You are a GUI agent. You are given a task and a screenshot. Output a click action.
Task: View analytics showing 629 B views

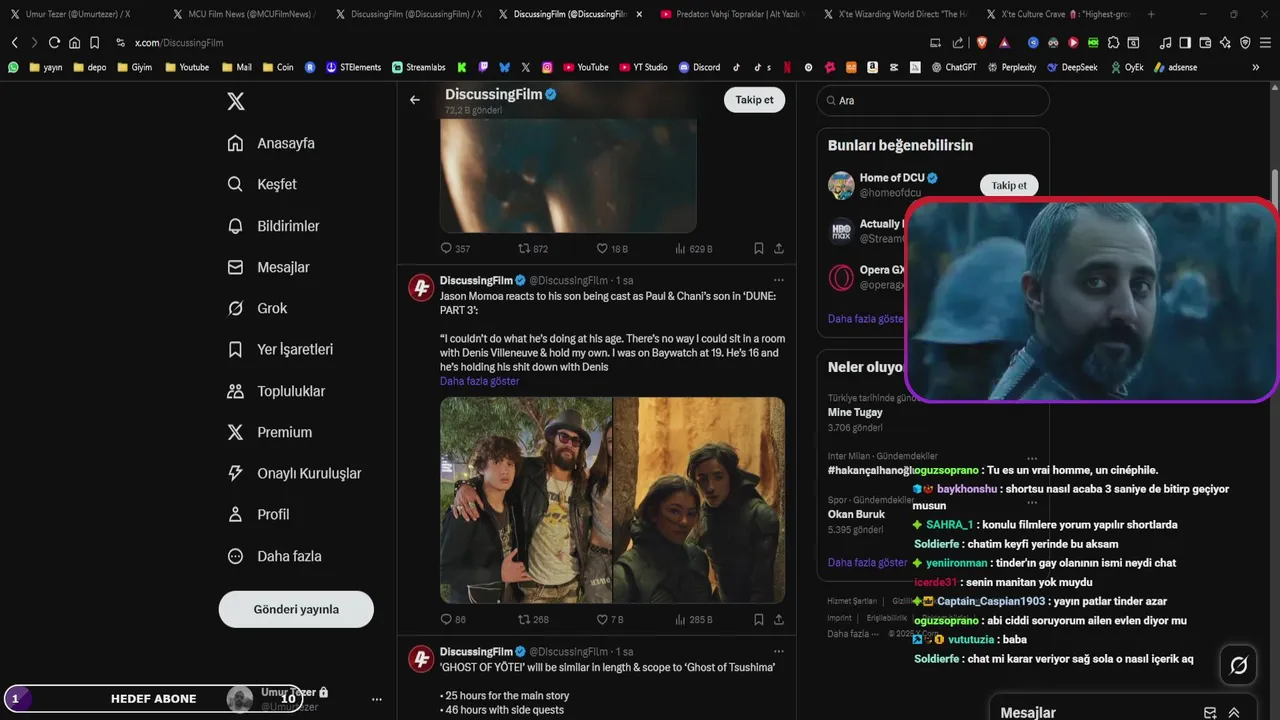coord(693,248)
